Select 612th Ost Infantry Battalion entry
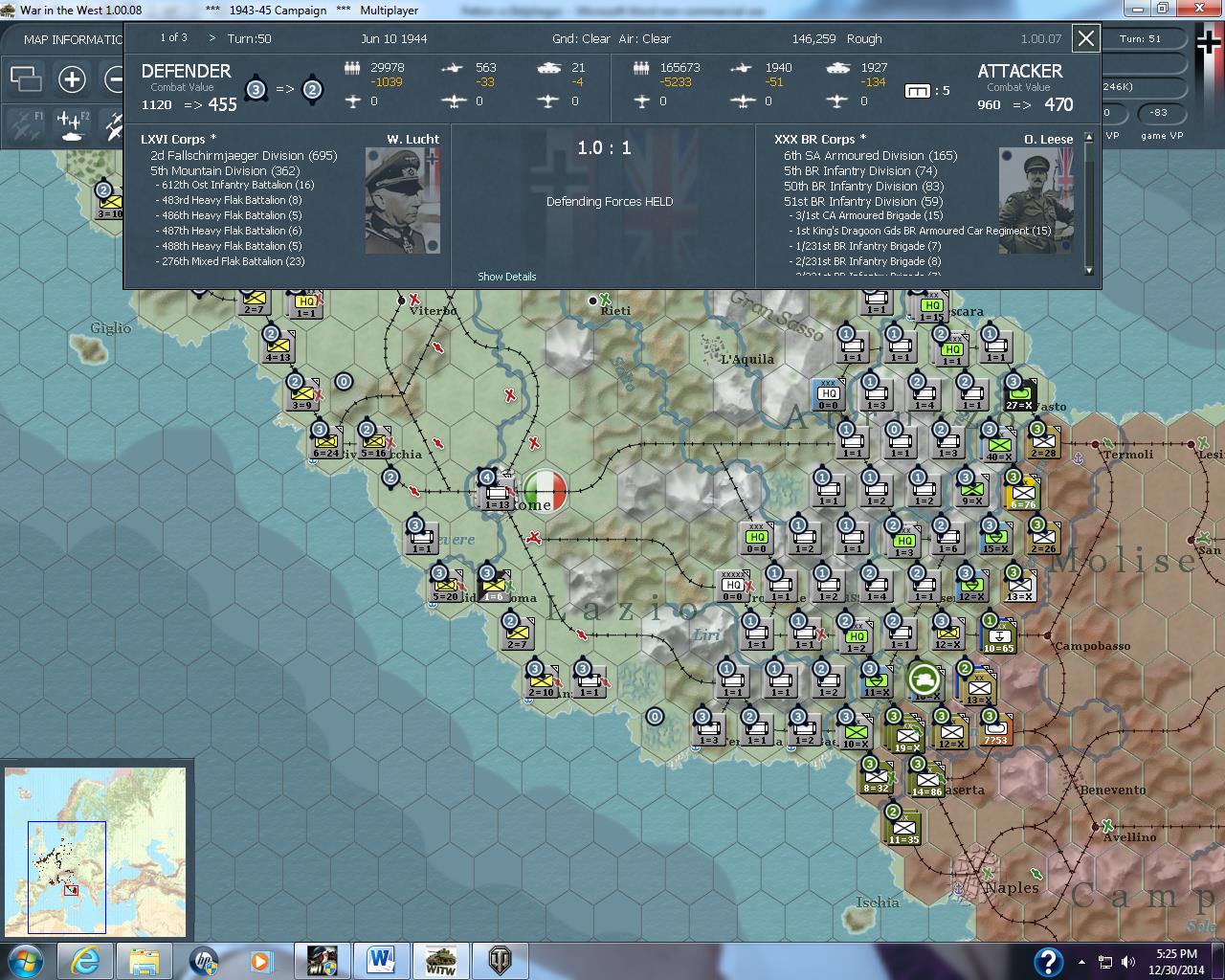The image size is (1225, 980). pos(235,185)
